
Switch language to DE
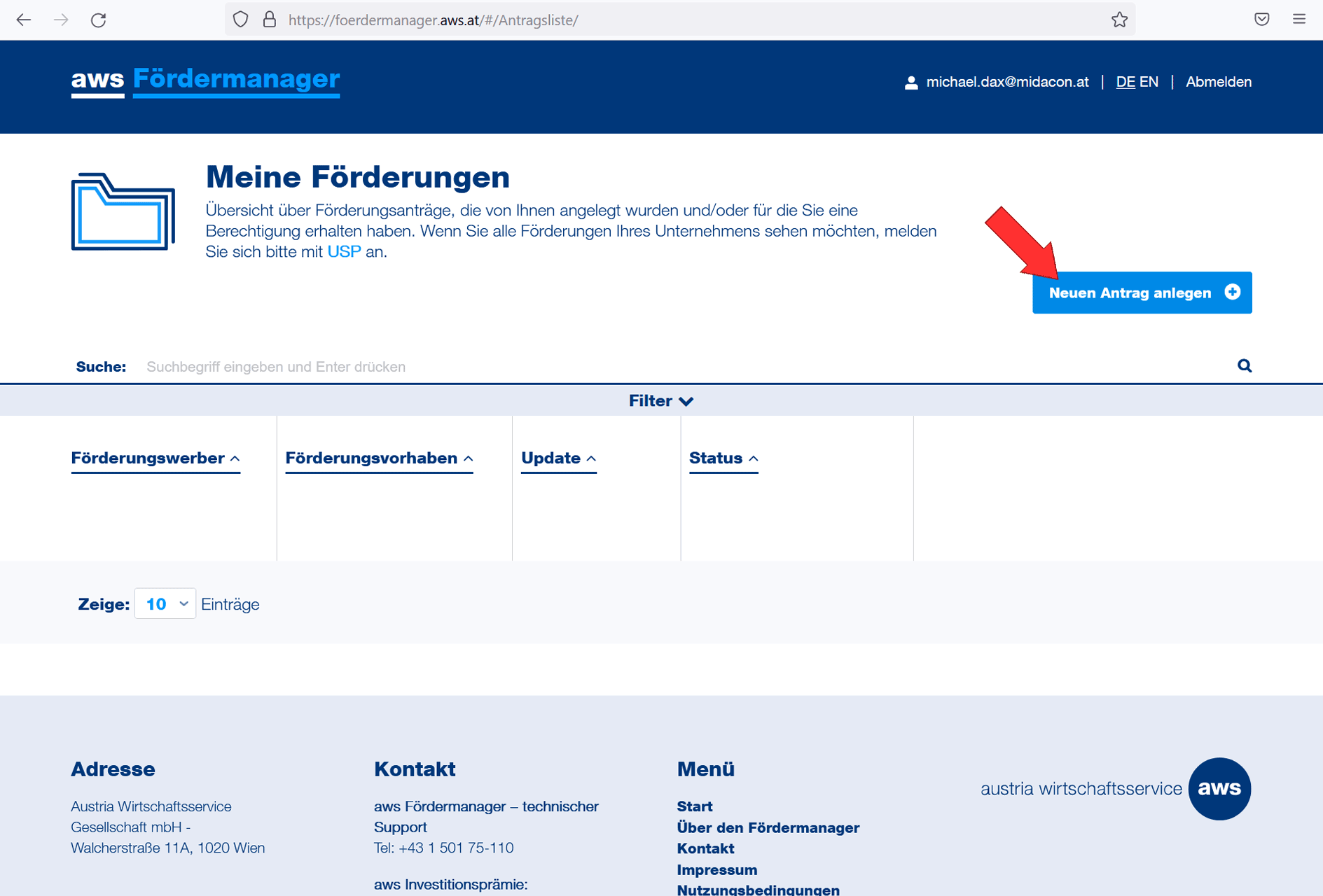point(1125,82)
